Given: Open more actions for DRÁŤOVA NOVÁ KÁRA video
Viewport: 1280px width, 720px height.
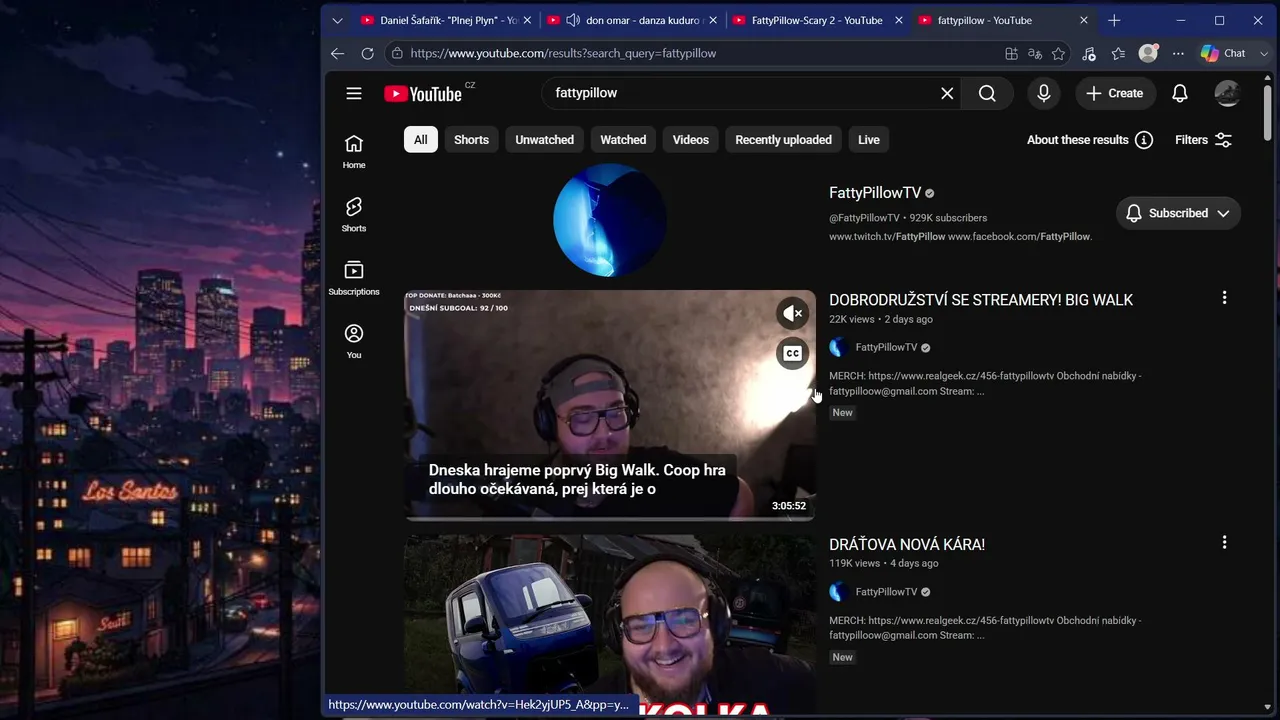Looking at the screenshot, I should coord(1224,542).
